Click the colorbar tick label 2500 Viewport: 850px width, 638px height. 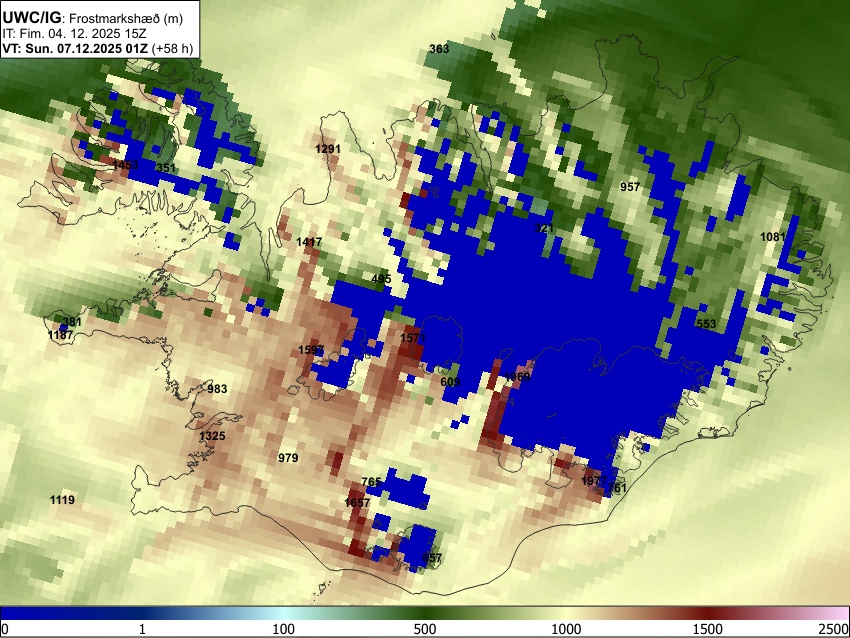point(835,629)
